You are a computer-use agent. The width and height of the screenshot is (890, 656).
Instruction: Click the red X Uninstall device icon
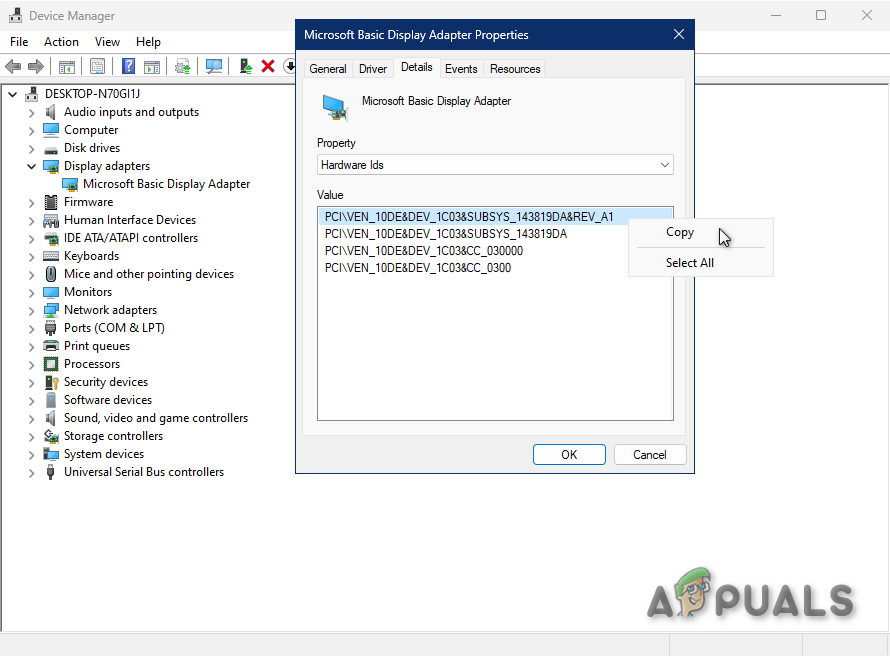268,66
